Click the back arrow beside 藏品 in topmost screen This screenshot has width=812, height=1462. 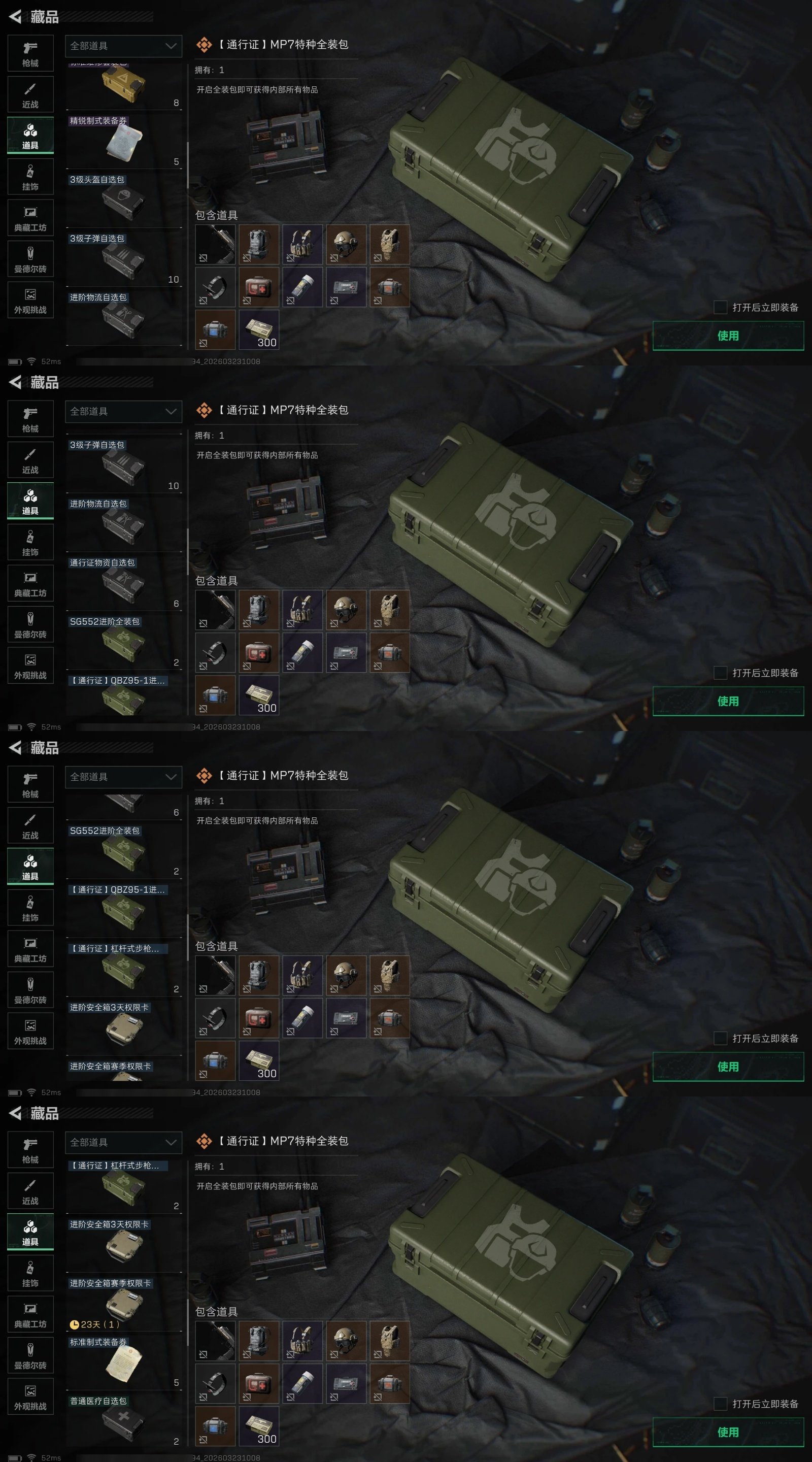pyautogui.click(x=15, y=16)
